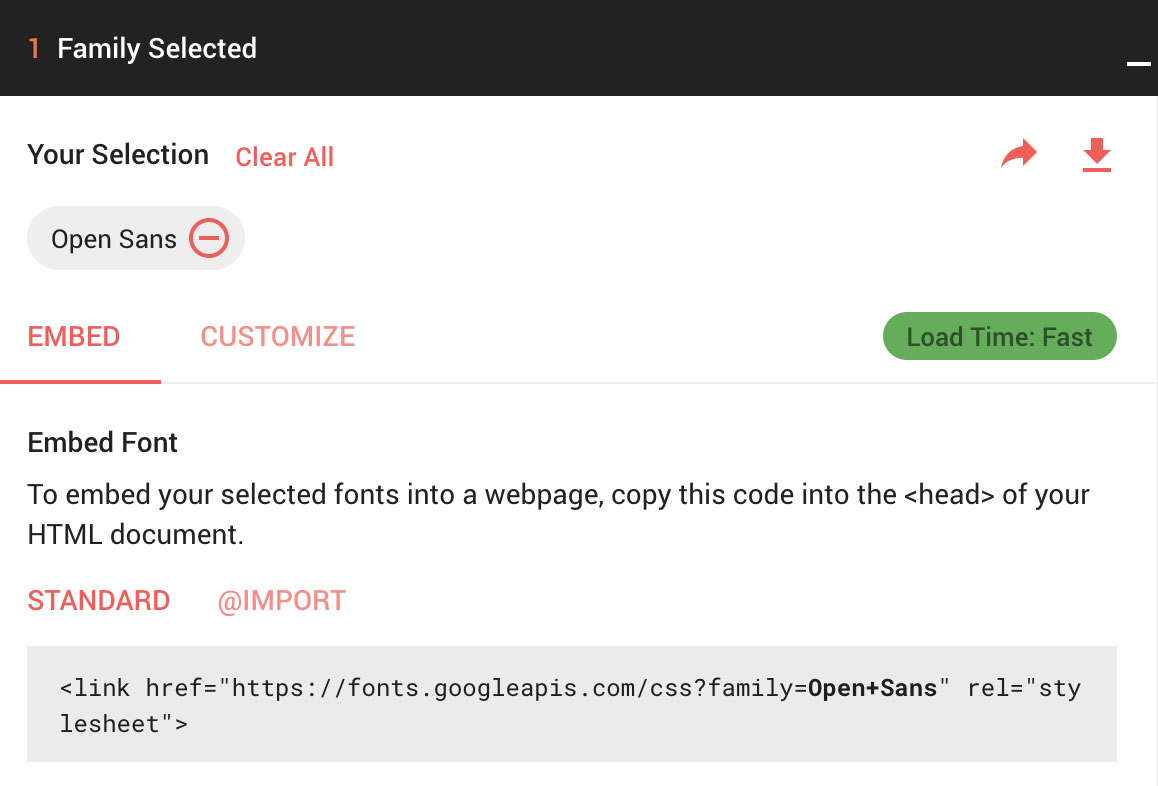Save the selected family using the download icon
The width and height of the screenshot is (1158, 786).
coord(1096,155)
